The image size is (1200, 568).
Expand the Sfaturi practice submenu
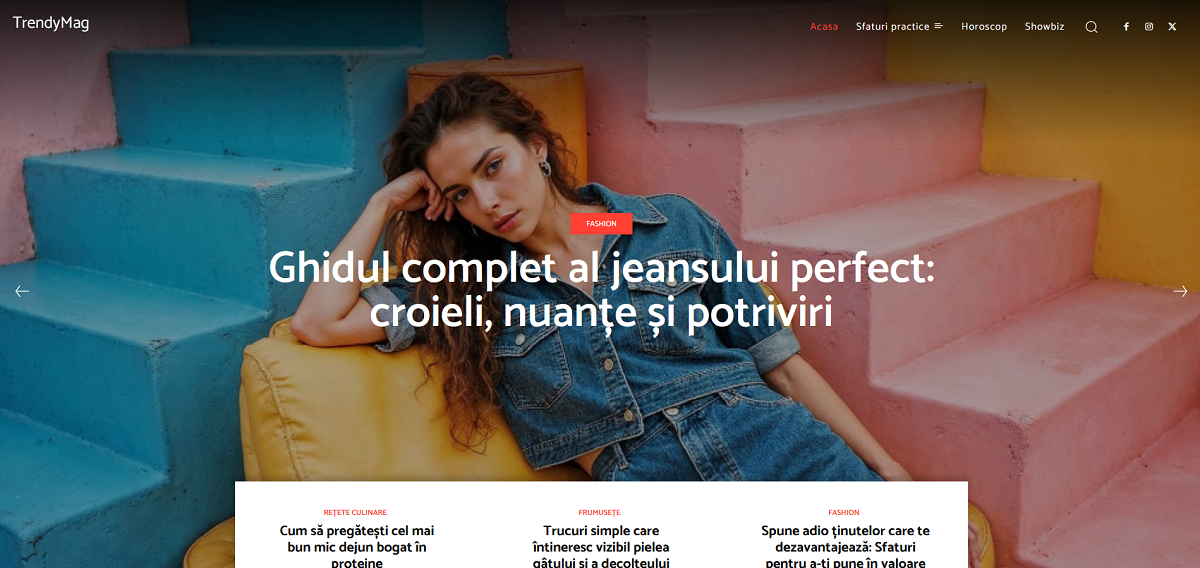(899, 27)
